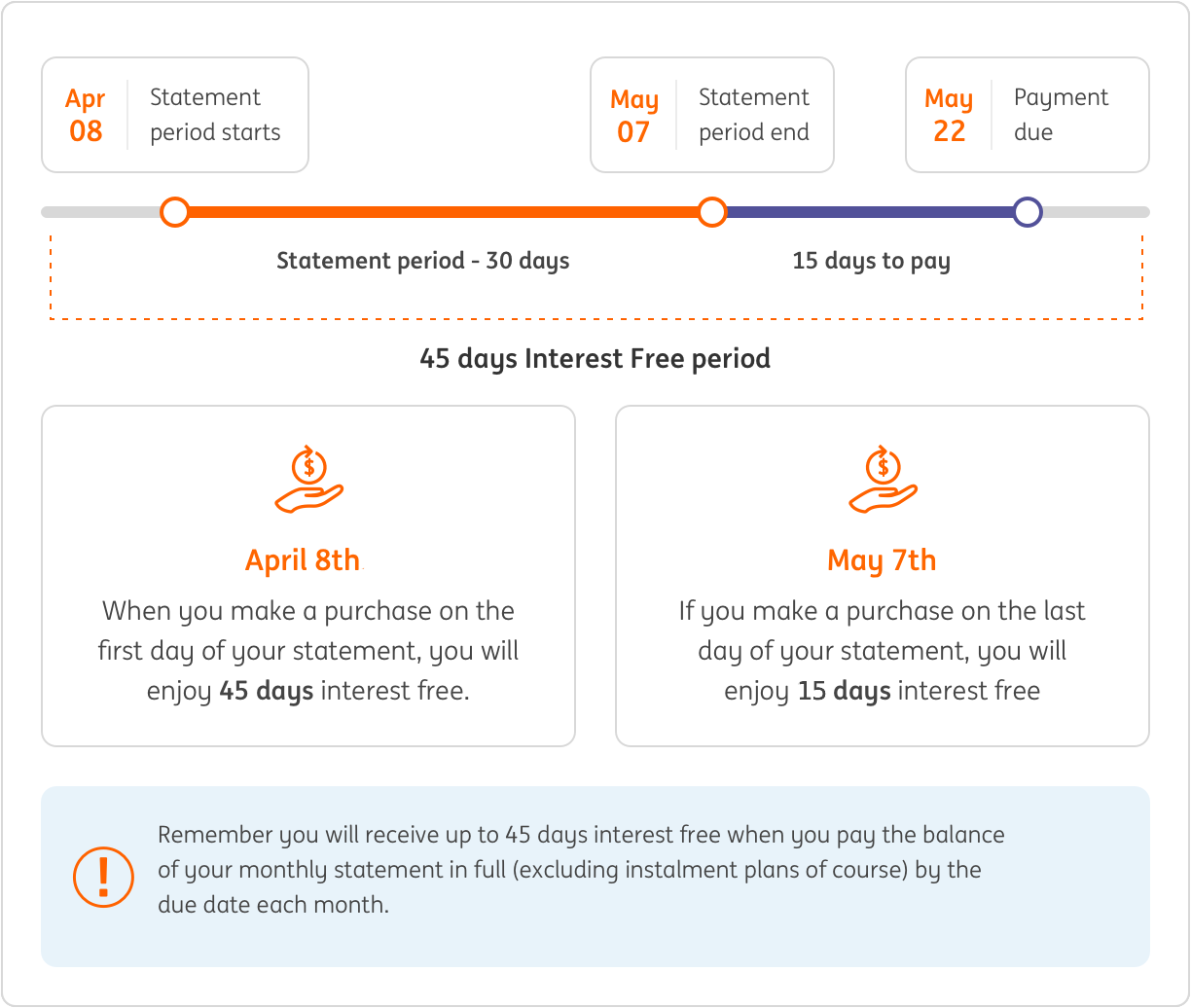Click the purple payment due timeline marker
The width and height of the screenshot is (1191, 1008).
coord(1027,211)
